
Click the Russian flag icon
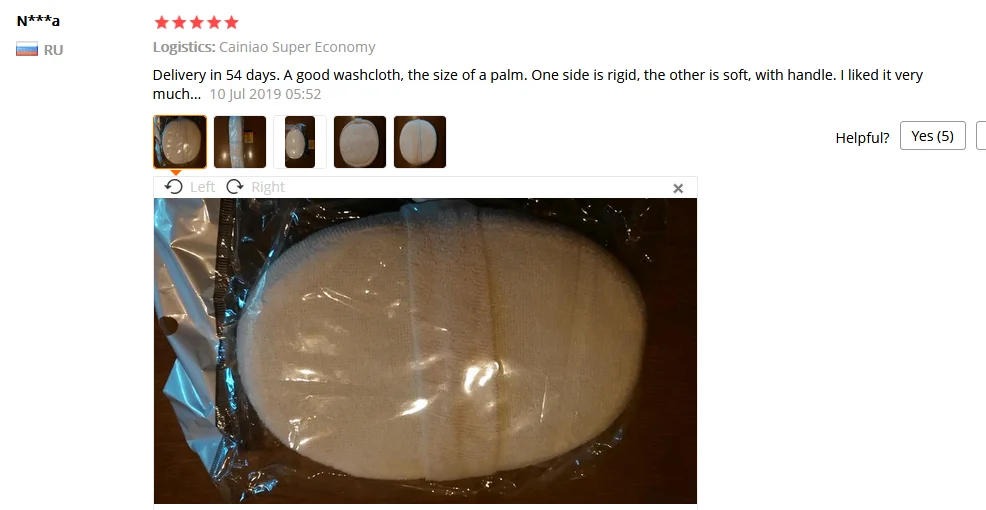point(27,49)
